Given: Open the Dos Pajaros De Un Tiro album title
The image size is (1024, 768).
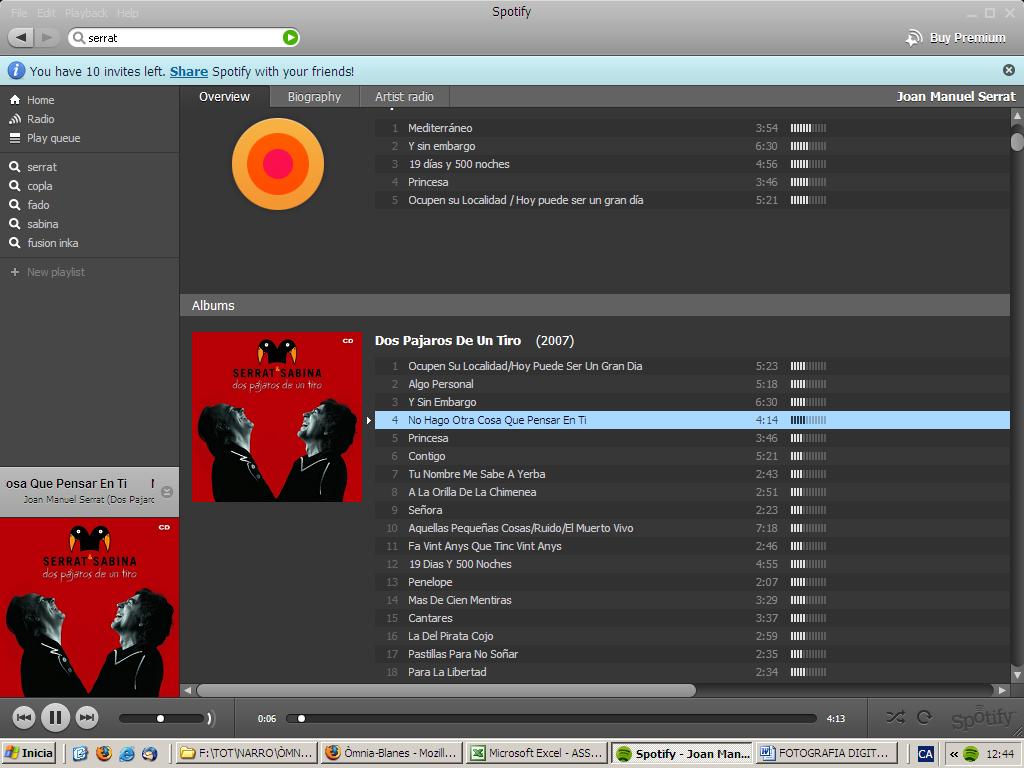Looking at the screenshot, I should [x=448, y=340].
